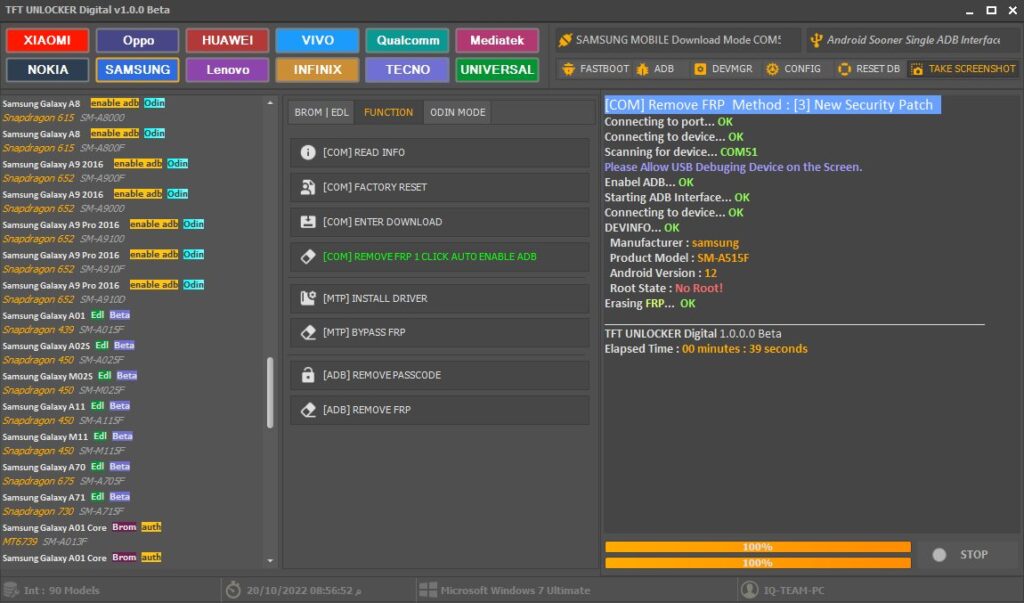
Task: Click the STOP button
Action: [969, 555]
